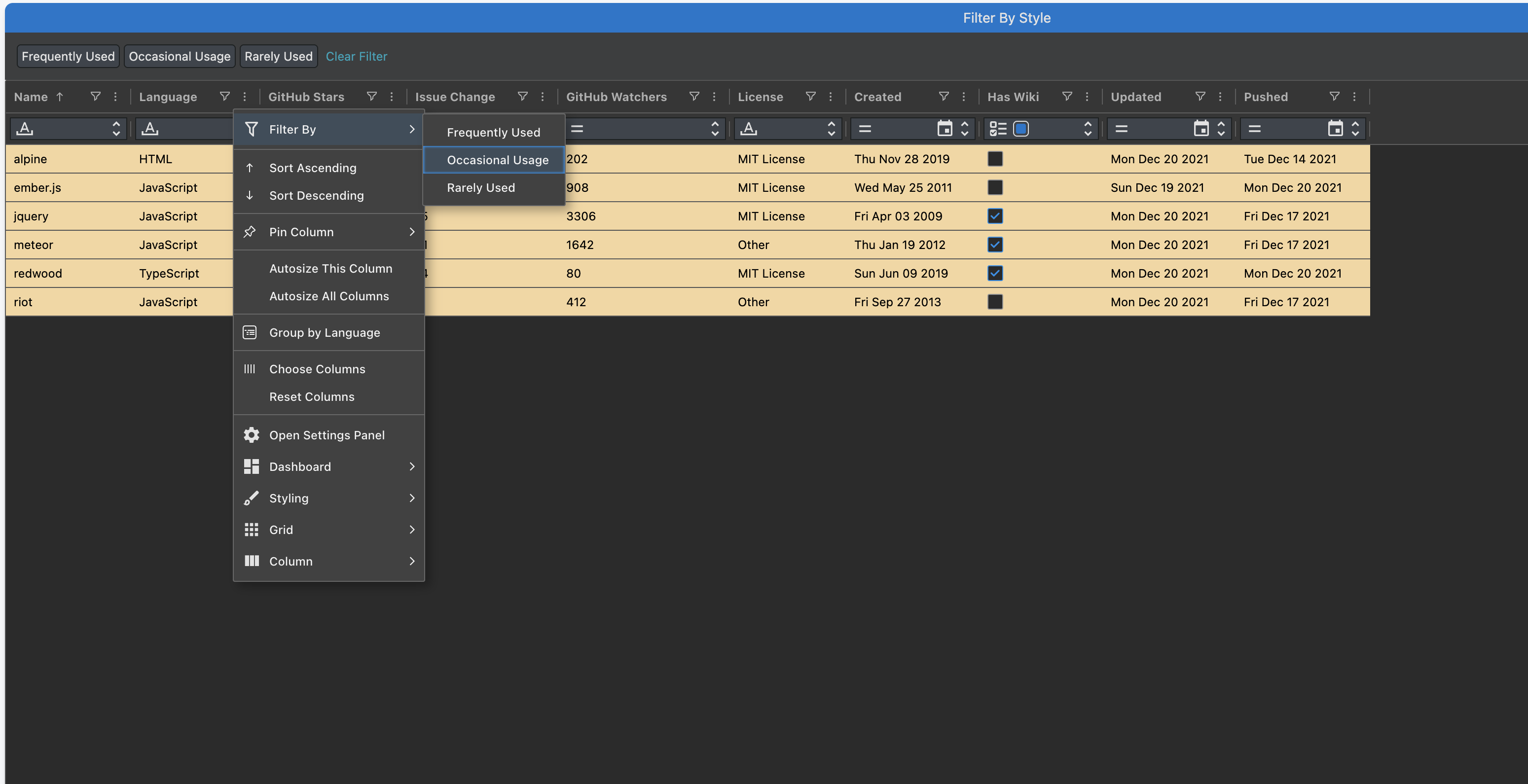The width and height of the screenshot is (1528, 784).
Task: Click the calendar icon in Pushed filter
Action: (1335, 129)
